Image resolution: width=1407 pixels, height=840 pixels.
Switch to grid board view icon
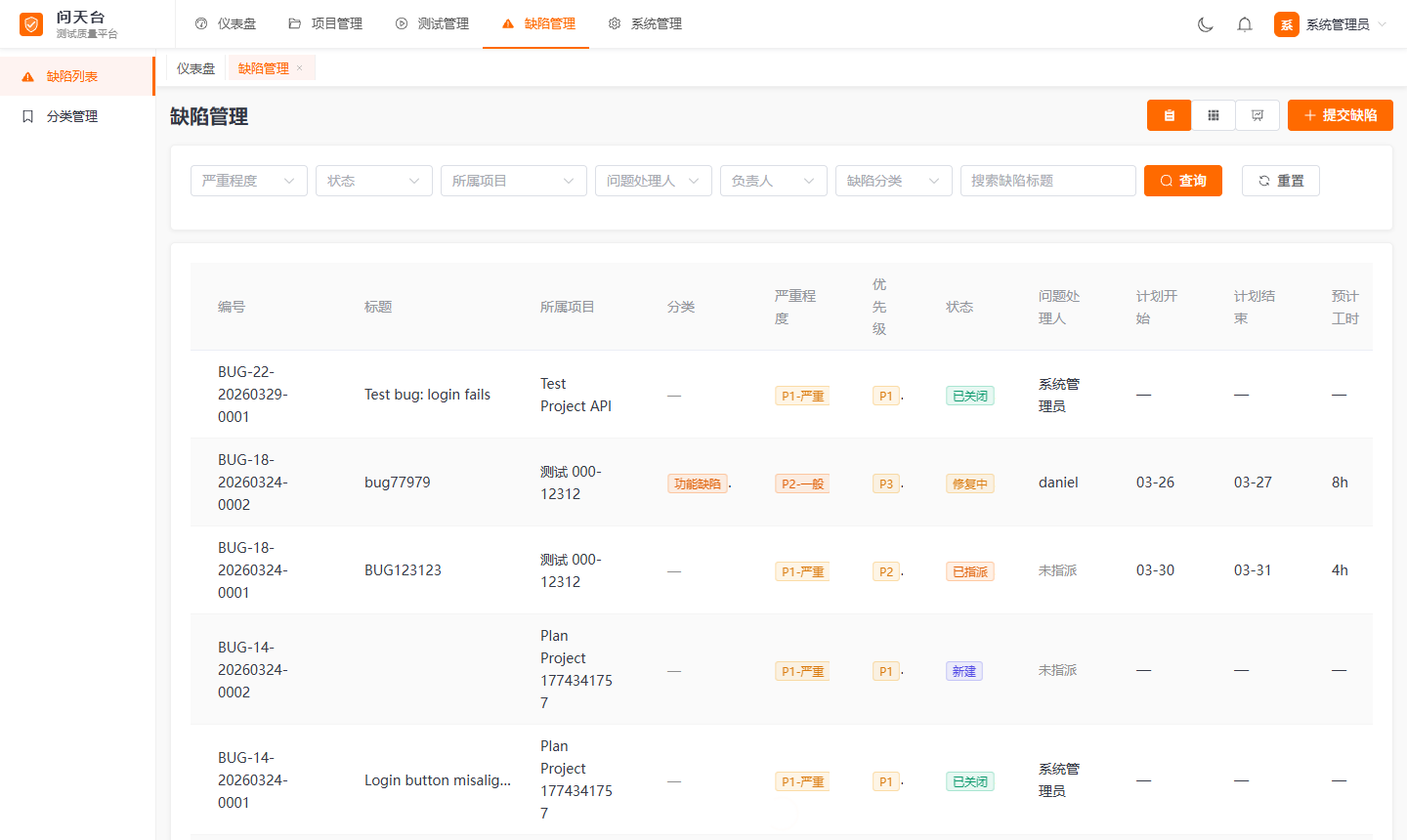(x=1214, y=115)
